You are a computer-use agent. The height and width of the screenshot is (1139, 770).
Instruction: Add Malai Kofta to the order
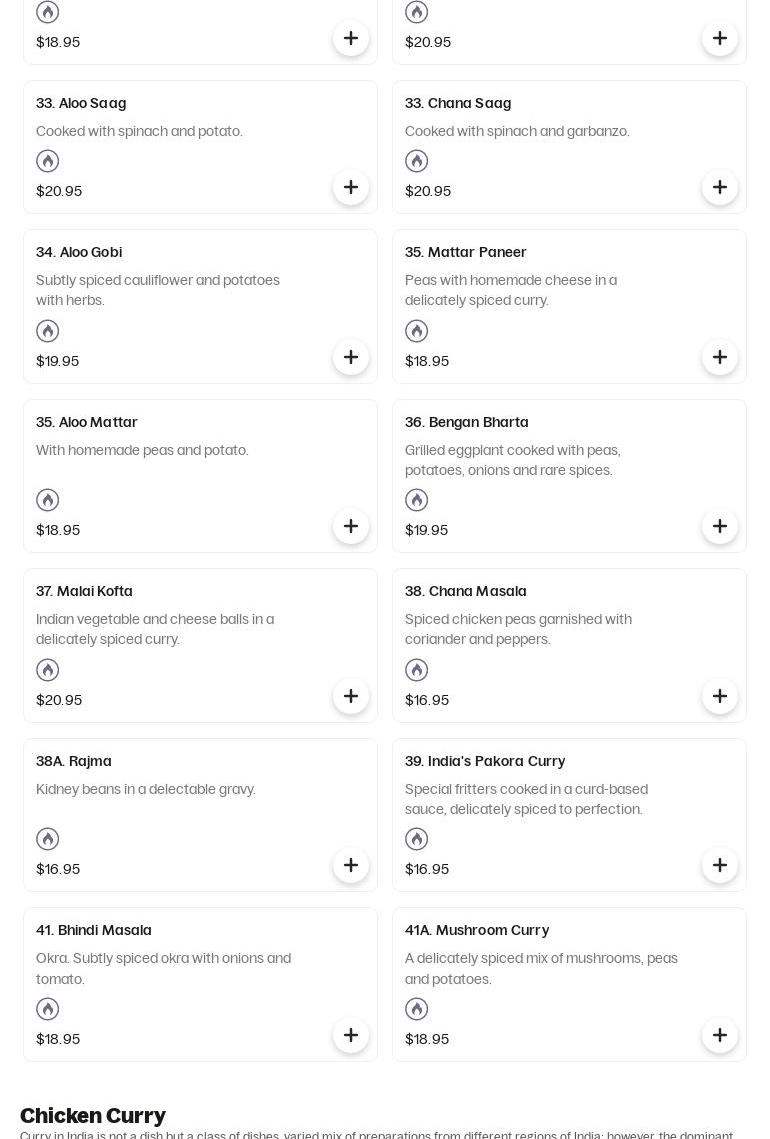coord(351,696)
